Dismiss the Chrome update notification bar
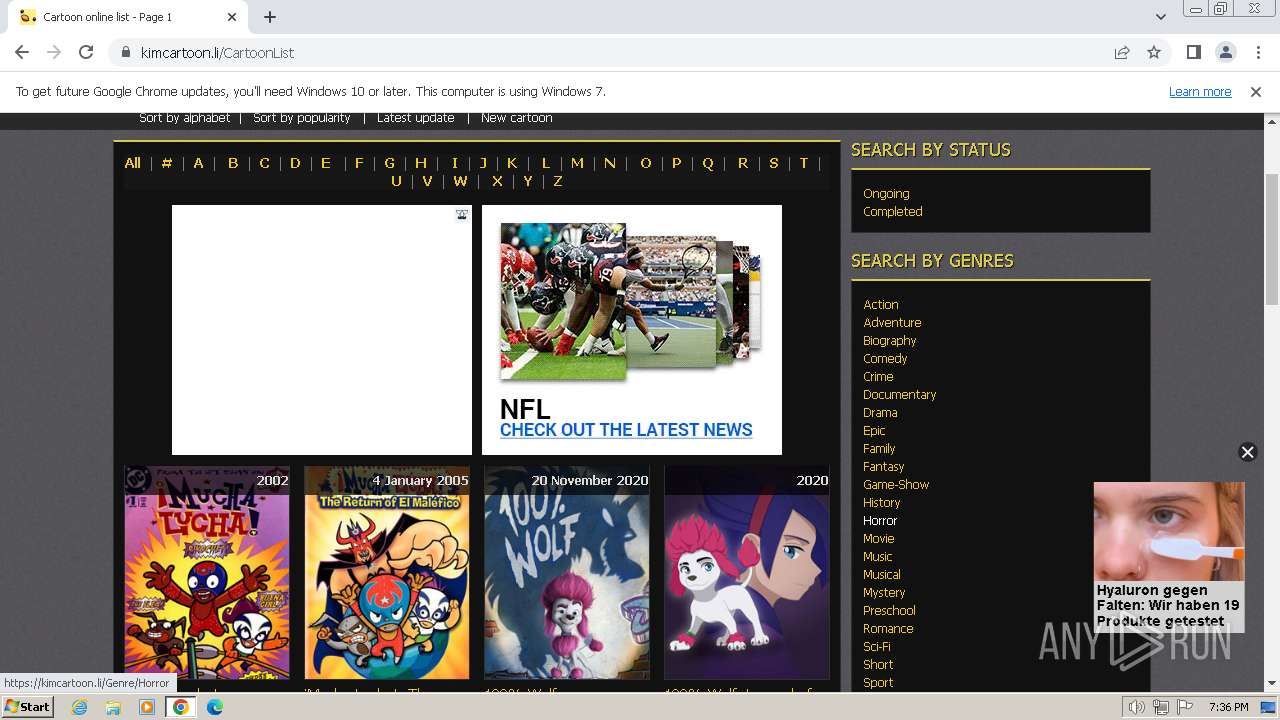Image resolution: width=1280 pixels, height=720 pixels. tap(1256, 91)
